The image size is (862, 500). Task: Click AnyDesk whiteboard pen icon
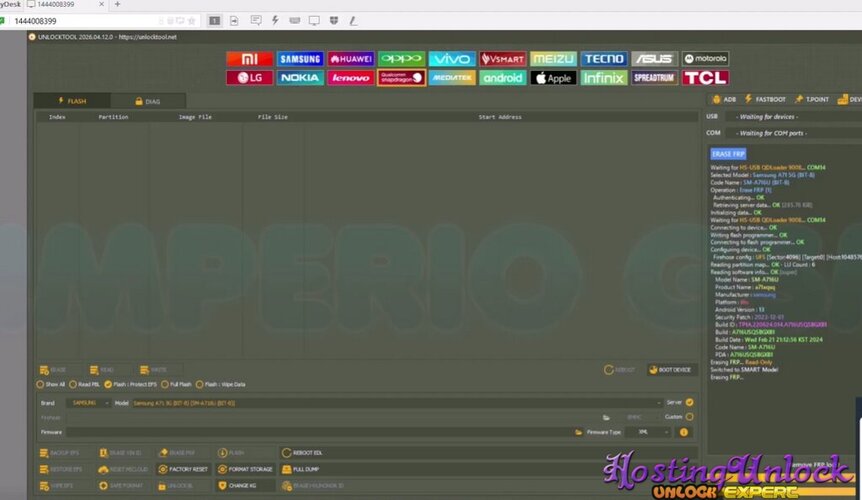point(353,21)
